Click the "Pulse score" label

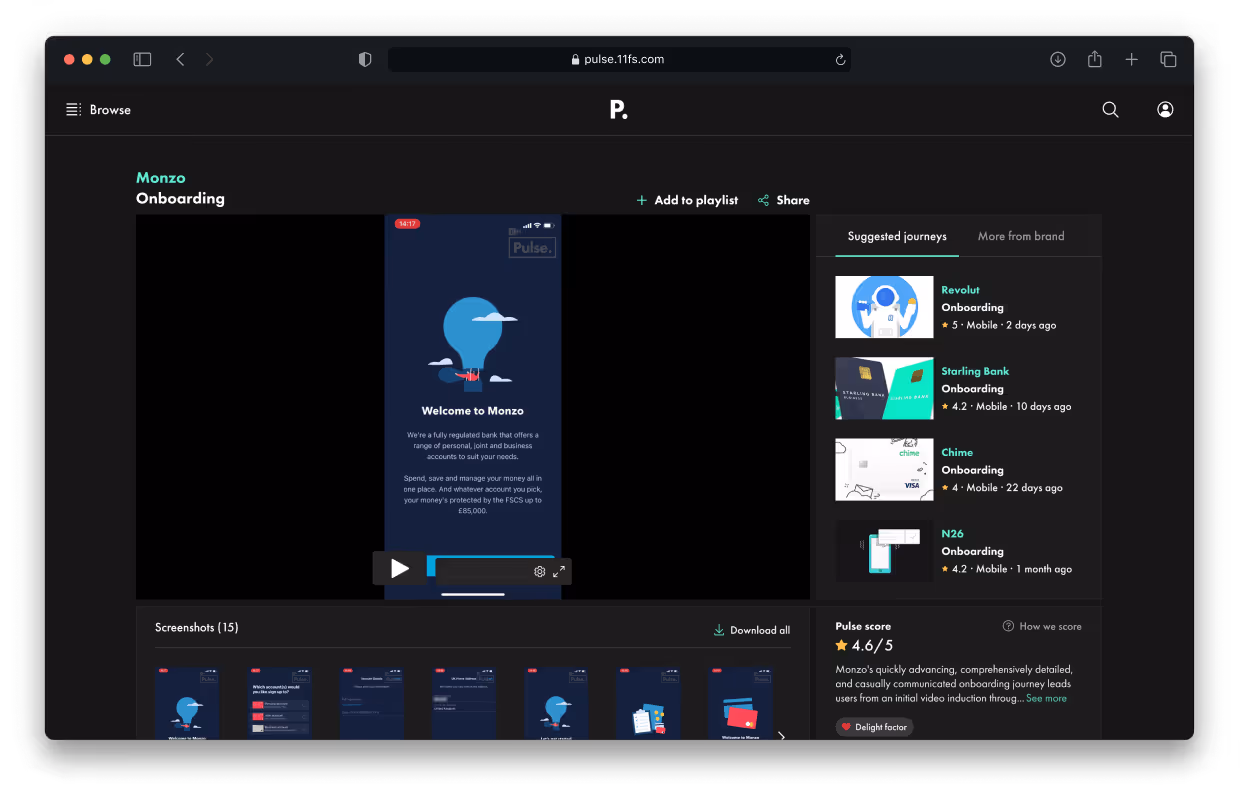[863, 626]
